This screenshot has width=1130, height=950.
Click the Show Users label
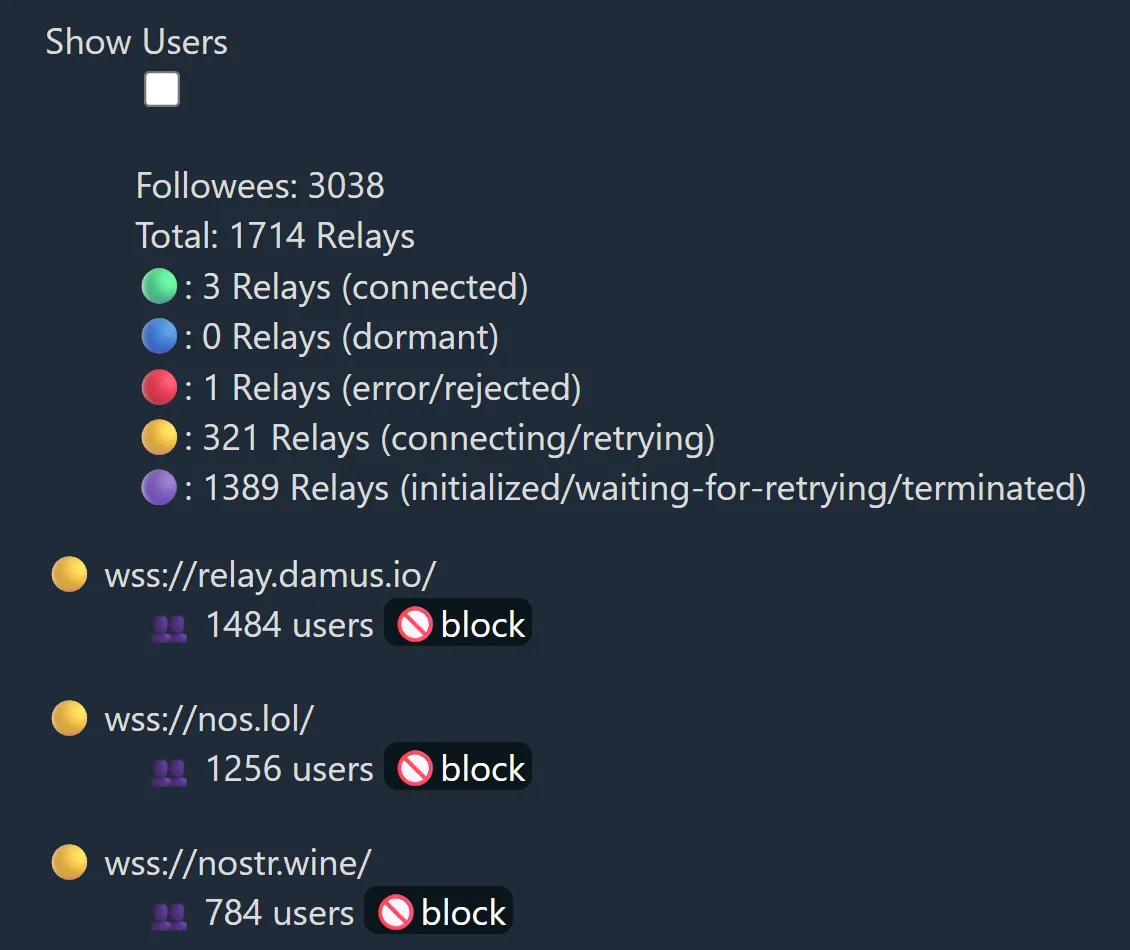click(136, 42)
